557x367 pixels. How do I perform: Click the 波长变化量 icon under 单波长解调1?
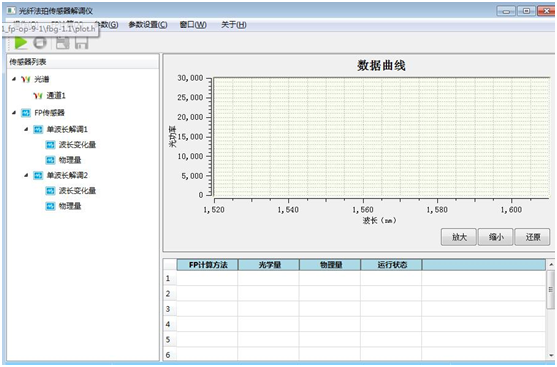(50, 145)
